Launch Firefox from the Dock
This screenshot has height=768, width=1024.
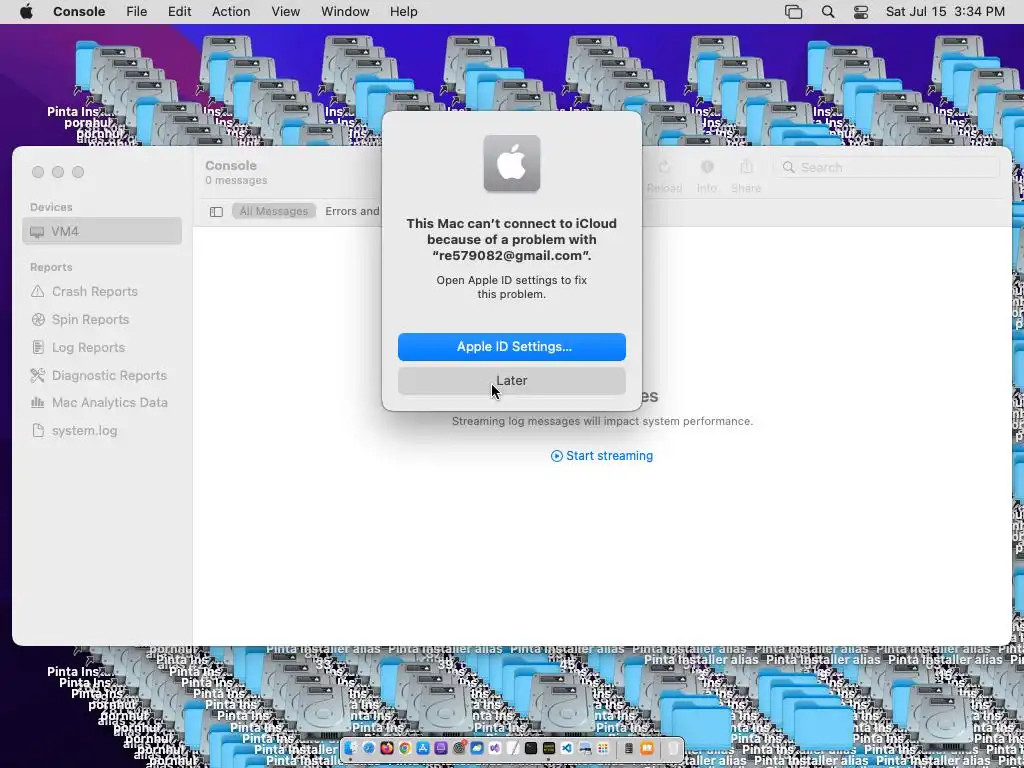tap(387, 748)
